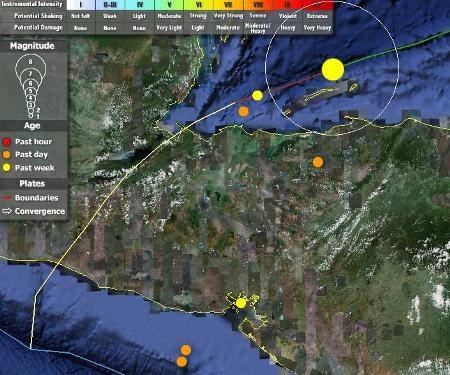Click the 'Strong' shaking cell
This screenshot has width=450, height=375.
(198, 16)
